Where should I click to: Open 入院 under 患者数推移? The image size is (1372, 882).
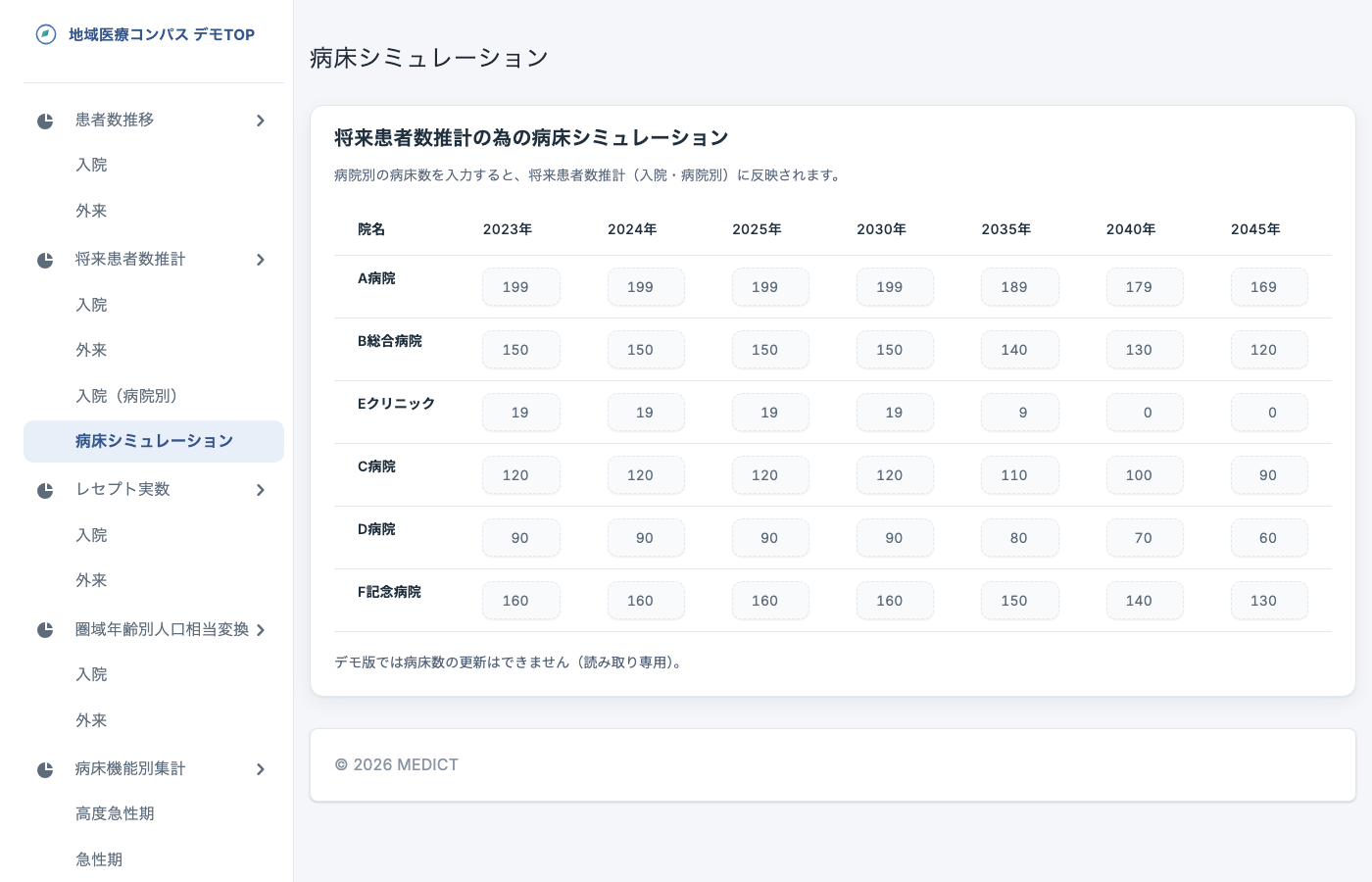(154, 165)
